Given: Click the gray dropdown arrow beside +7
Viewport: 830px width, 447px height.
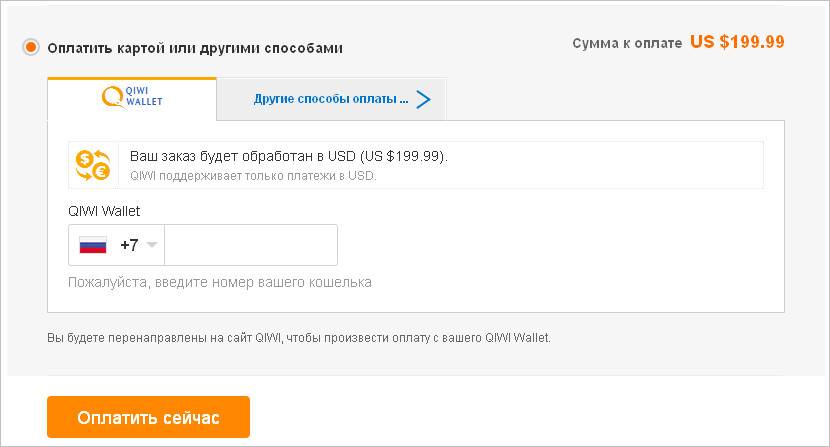Looking at the screenshot, I should tap(152, 245).
